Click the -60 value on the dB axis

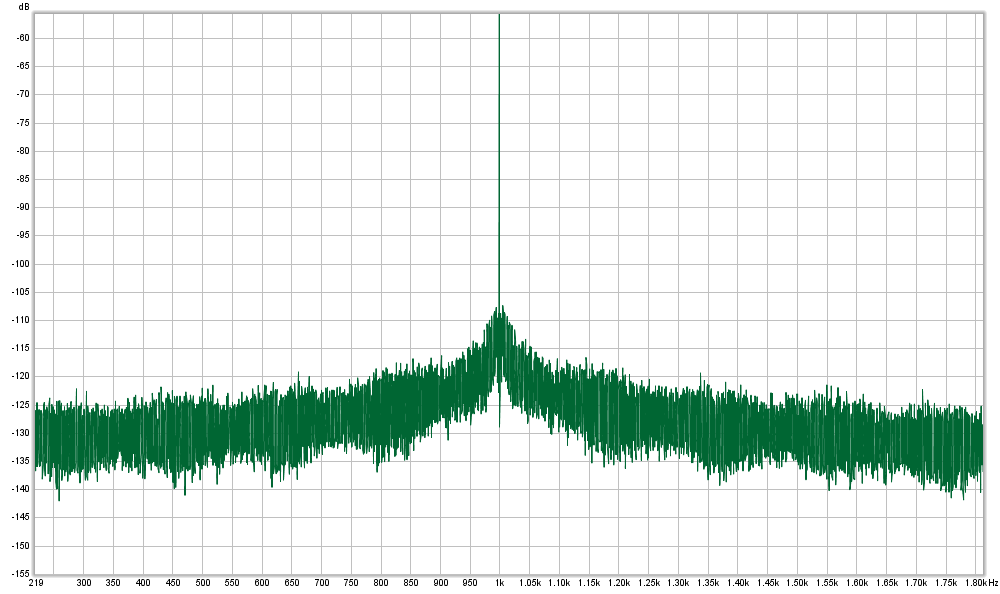(23, 38)
